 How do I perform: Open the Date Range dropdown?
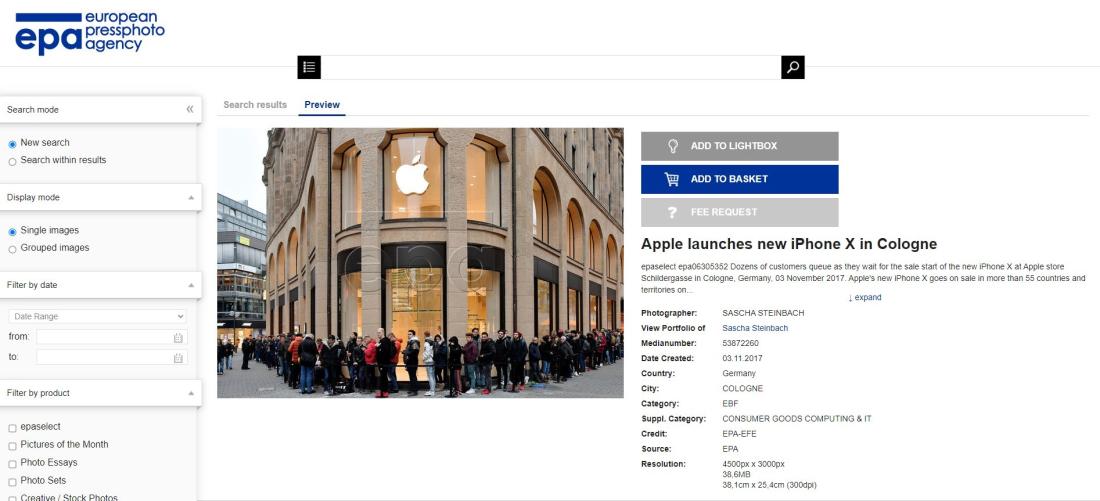click(98, 316)
